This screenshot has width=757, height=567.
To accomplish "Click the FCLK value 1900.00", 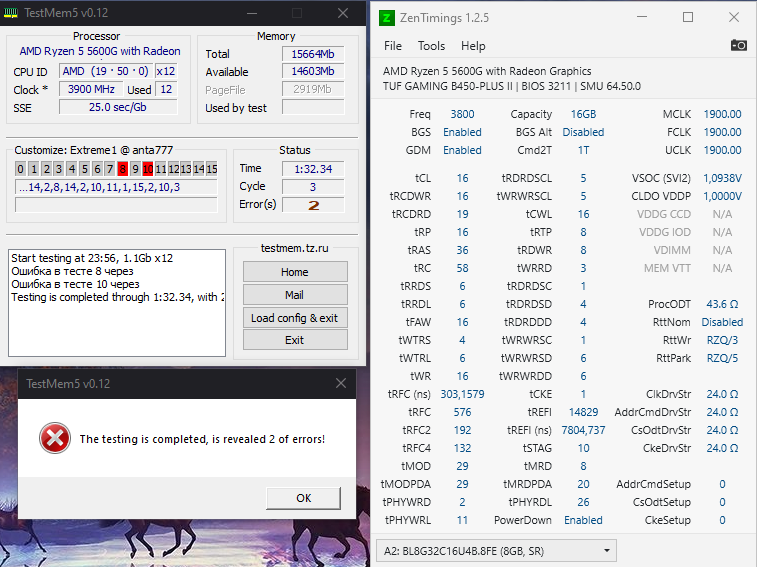I will click(x=722, y=132).
